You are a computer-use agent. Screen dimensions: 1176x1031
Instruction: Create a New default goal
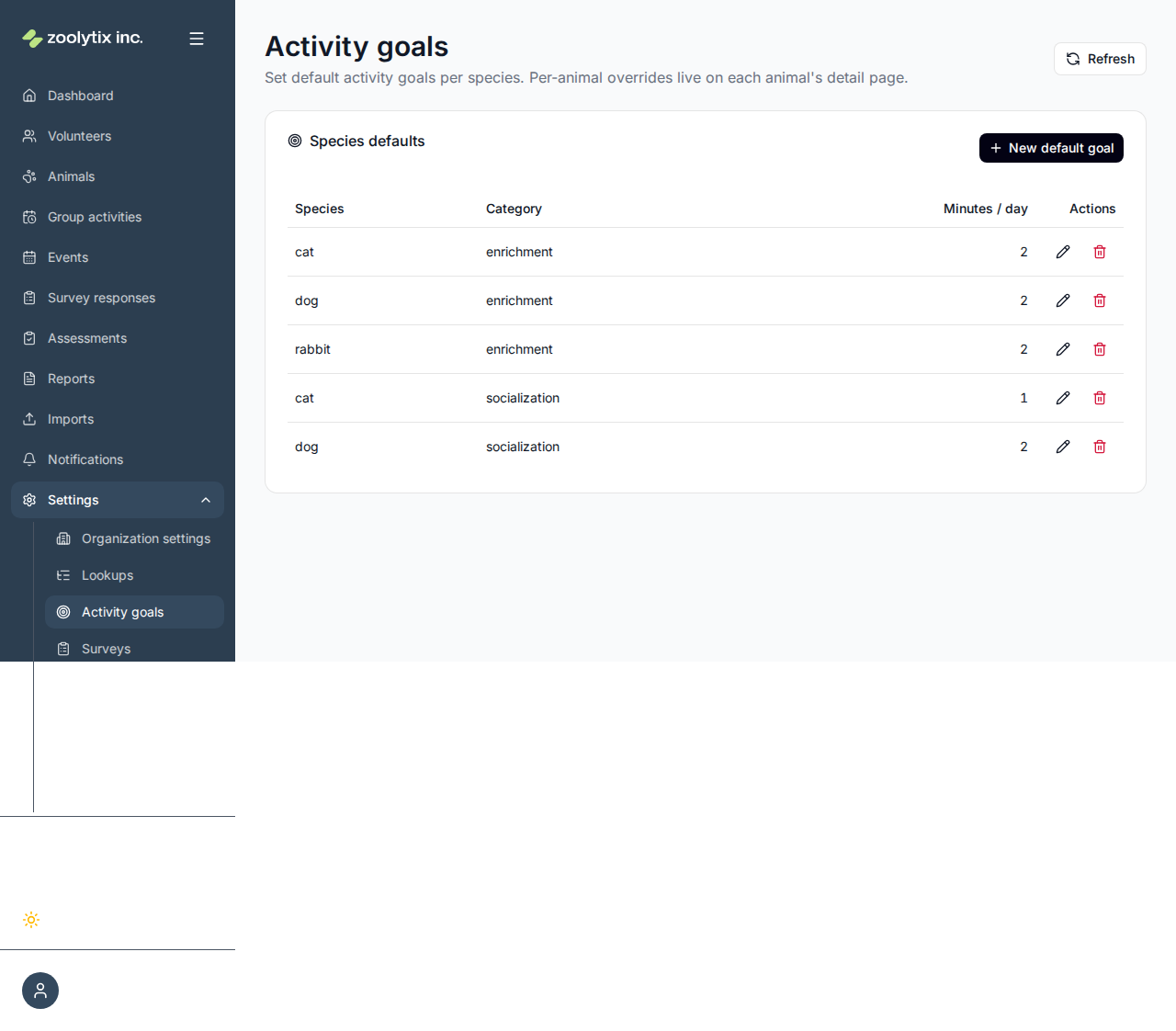(x=1051, y=148)
